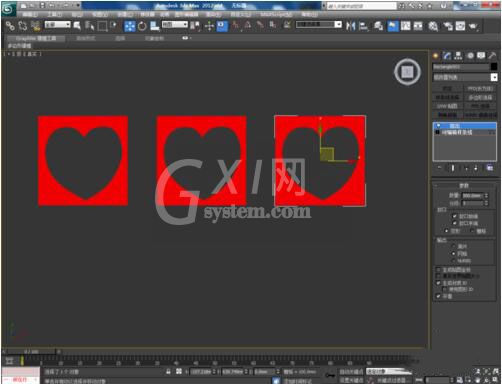Click the Select and Manipulate icon
This screenshot has width=502, height=384.
click(x=209, y=26)
